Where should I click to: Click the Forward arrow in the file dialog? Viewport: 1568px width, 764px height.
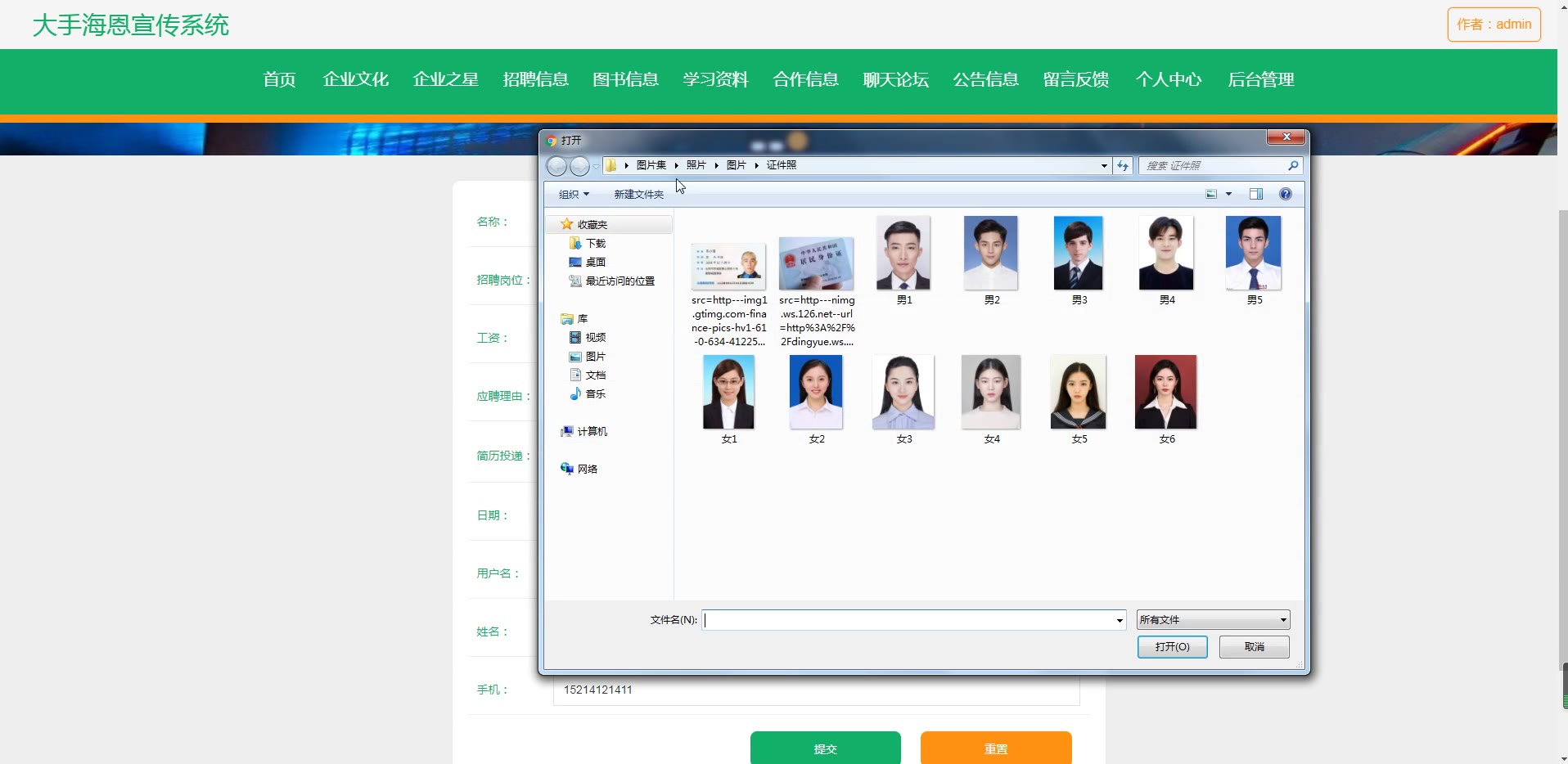(579, 166)
